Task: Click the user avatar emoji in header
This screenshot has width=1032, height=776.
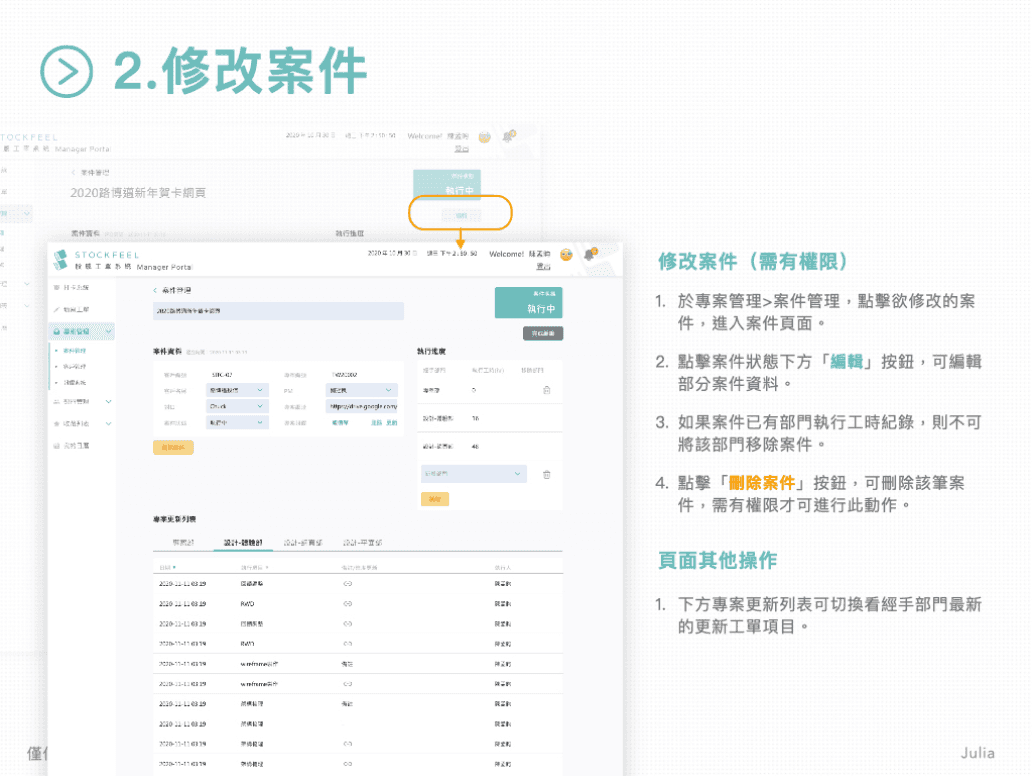Action: (x=567, y=255)
